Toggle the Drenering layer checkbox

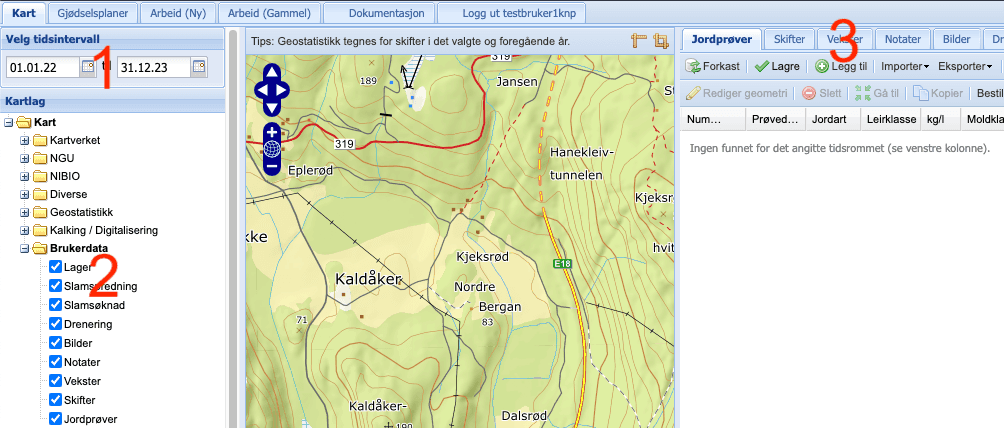55,324
